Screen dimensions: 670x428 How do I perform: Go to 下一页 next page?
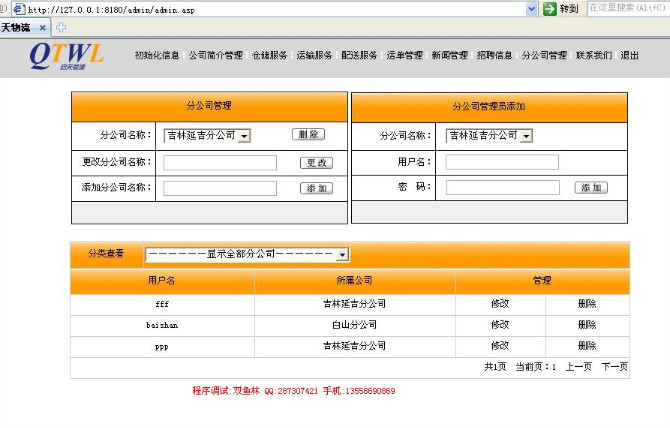pyautogui.click(x=614, y=367)
